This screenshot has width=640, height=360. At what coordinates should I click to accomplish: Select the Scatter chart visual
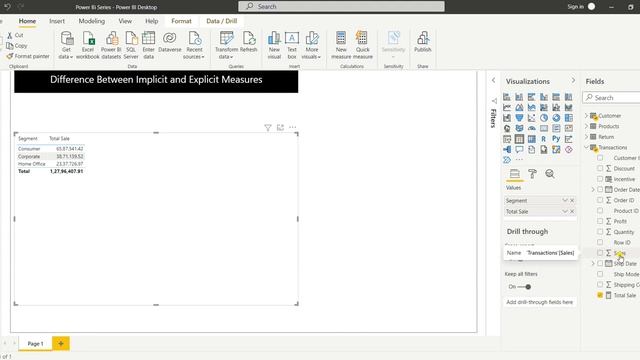pos(531,118)
